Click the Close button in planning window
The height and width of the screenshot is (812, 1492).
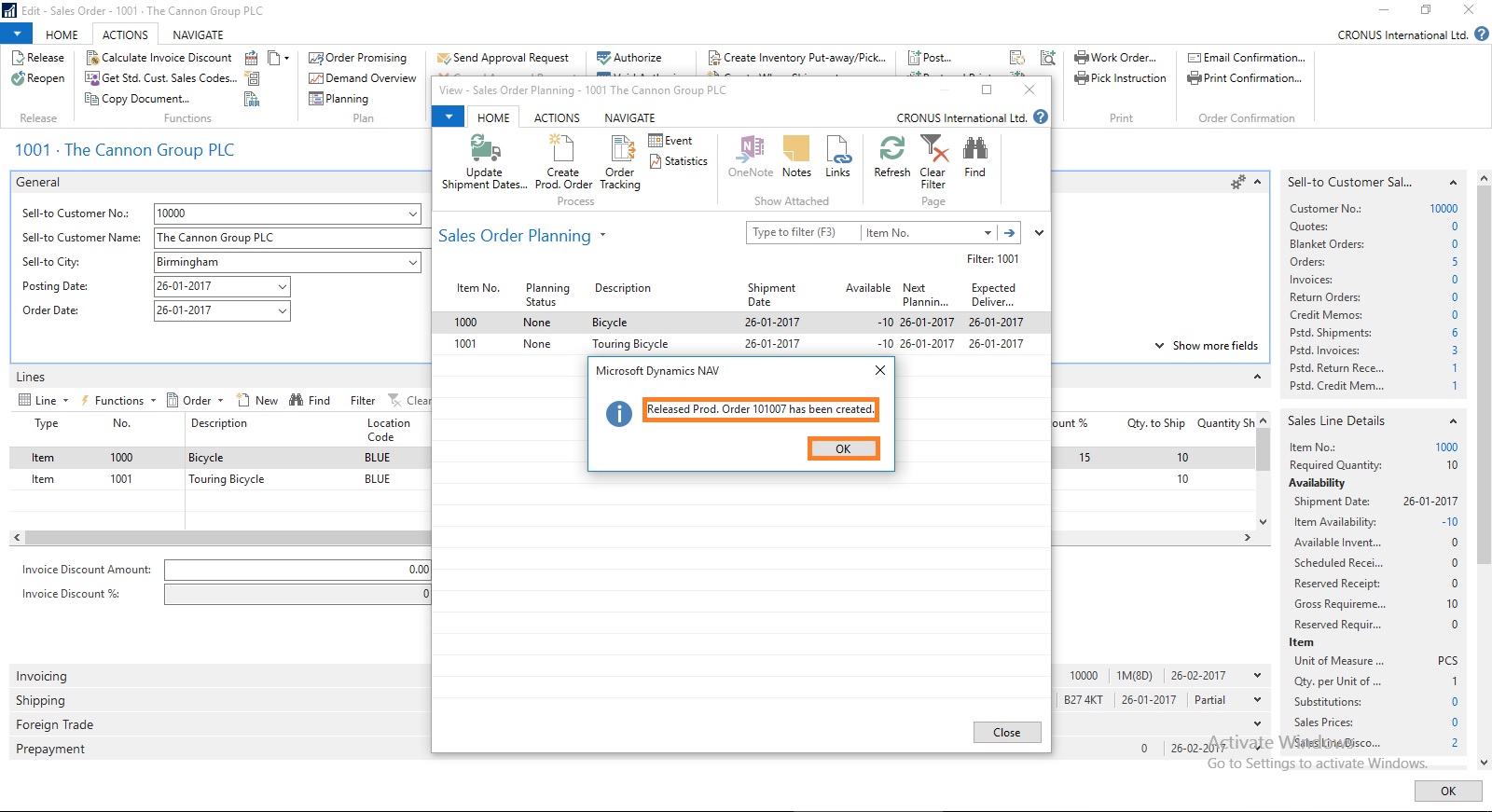1006,733
